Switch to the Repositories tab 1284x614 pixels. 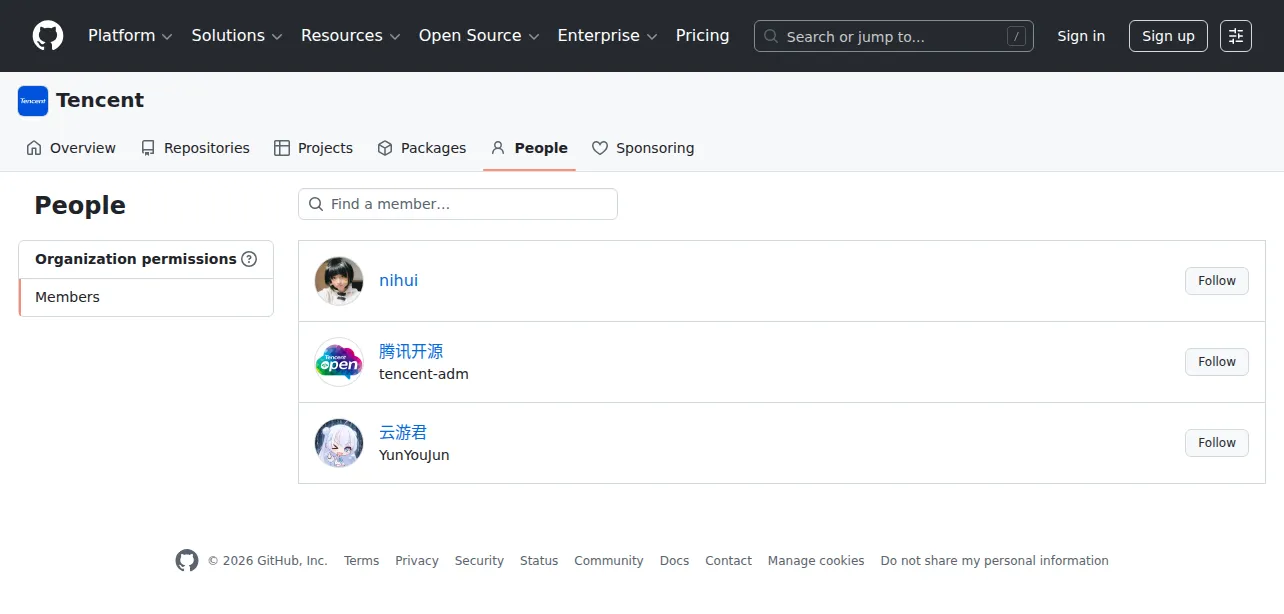195,148
